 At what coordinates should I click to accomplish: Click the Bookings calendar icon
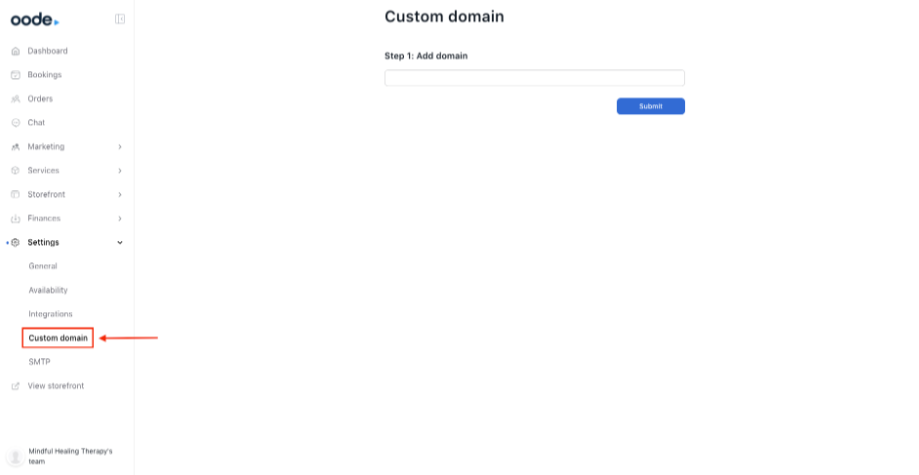[15, 75]
